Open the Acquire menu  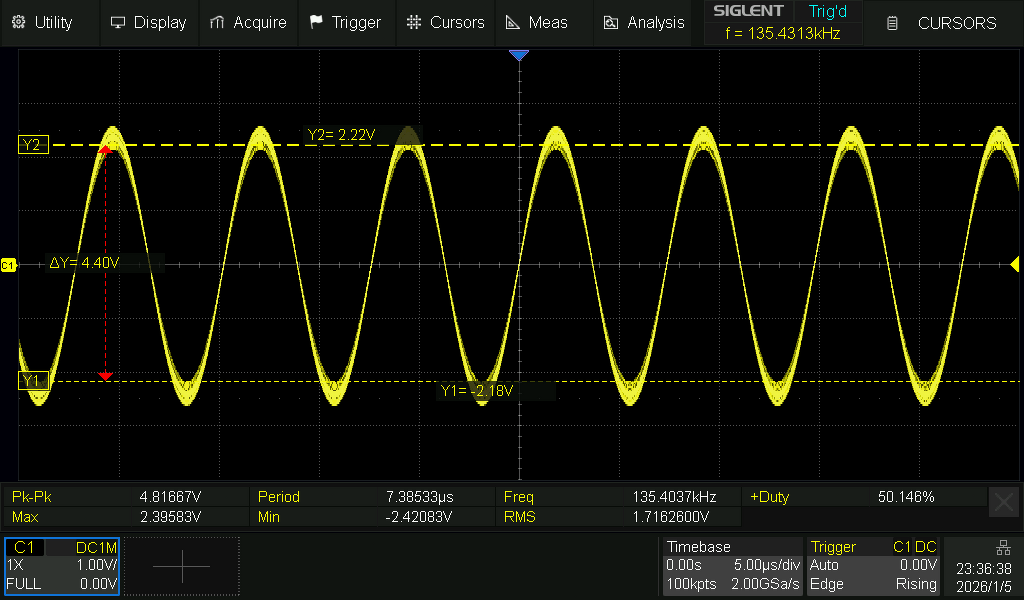coord(248,23)
